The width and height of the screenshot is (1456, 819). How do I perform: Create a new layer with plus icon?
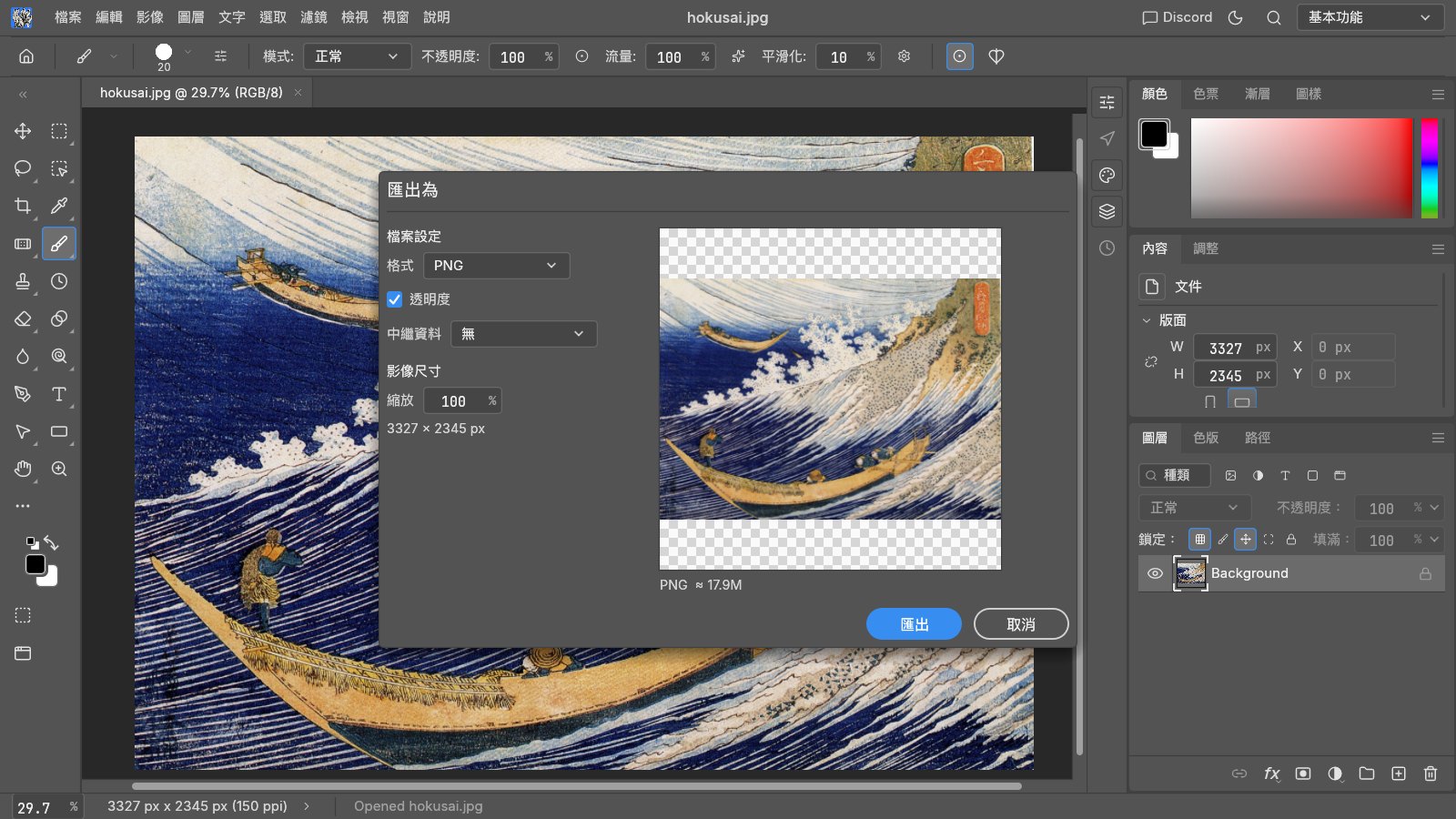1399,773
